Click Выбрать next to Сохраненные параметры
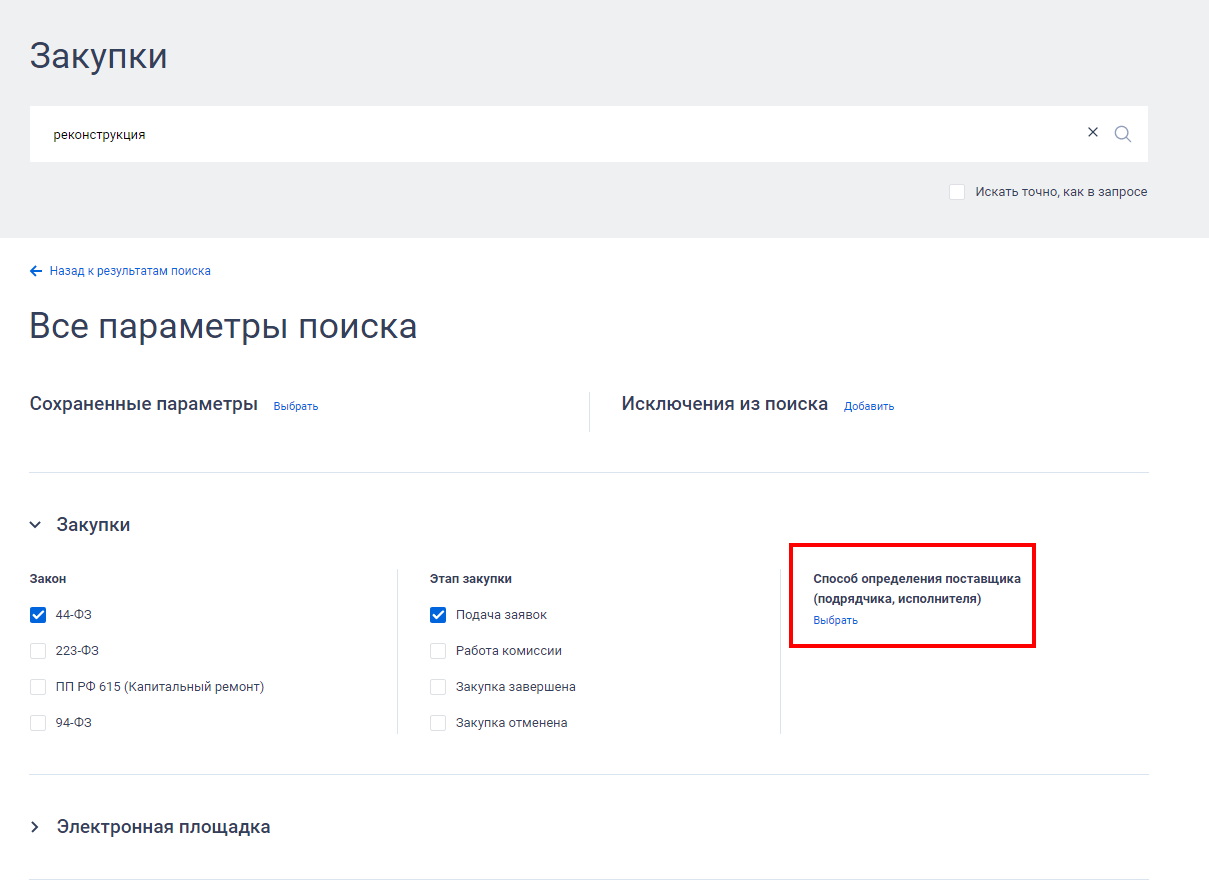 click(296, 406)
